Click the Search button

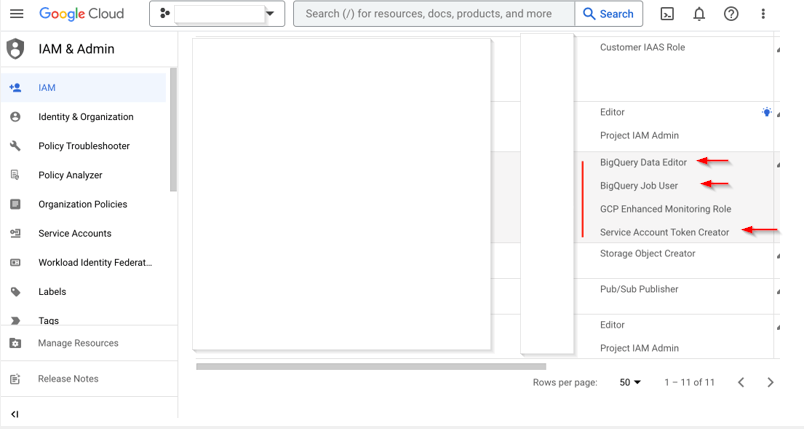point(609,14)
